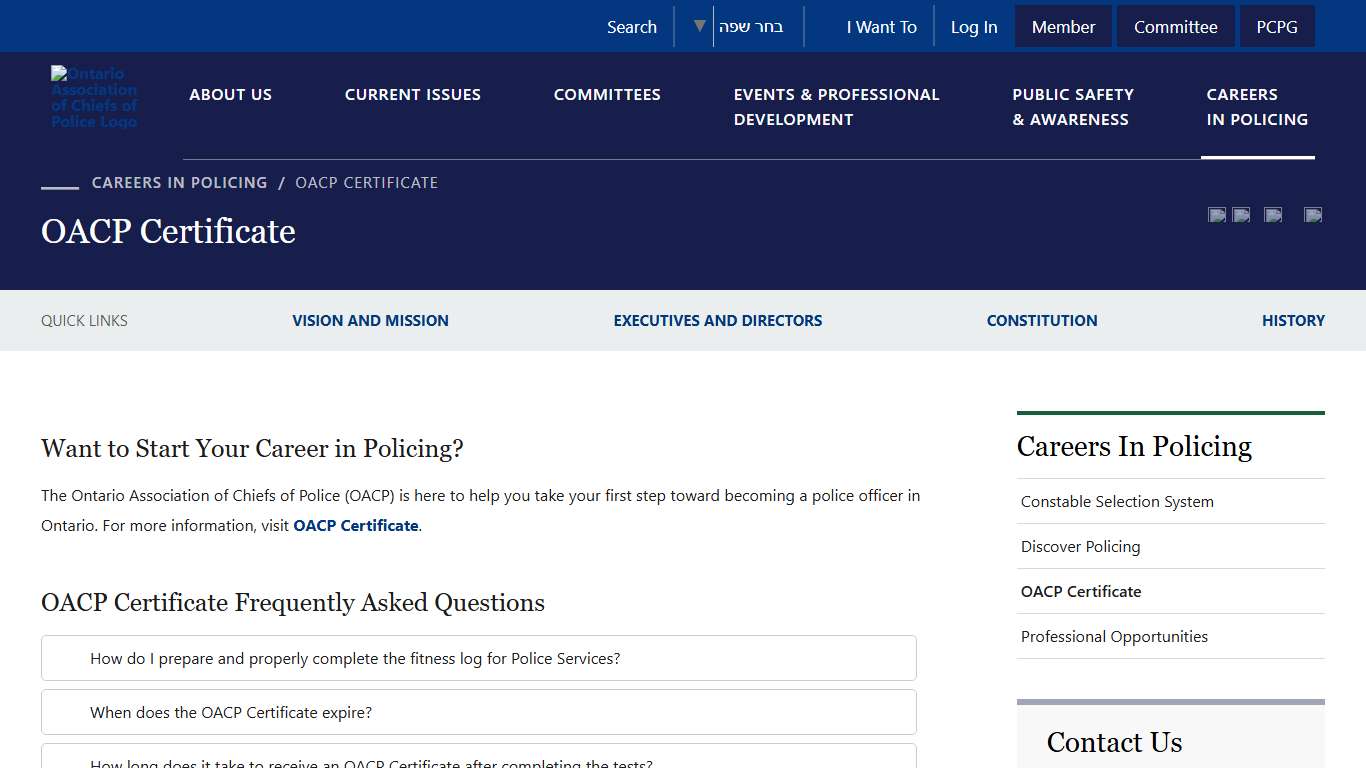Click the Member button
Image resolution: width=1366 pixels, height=768 pixels.
point(1063,27)
